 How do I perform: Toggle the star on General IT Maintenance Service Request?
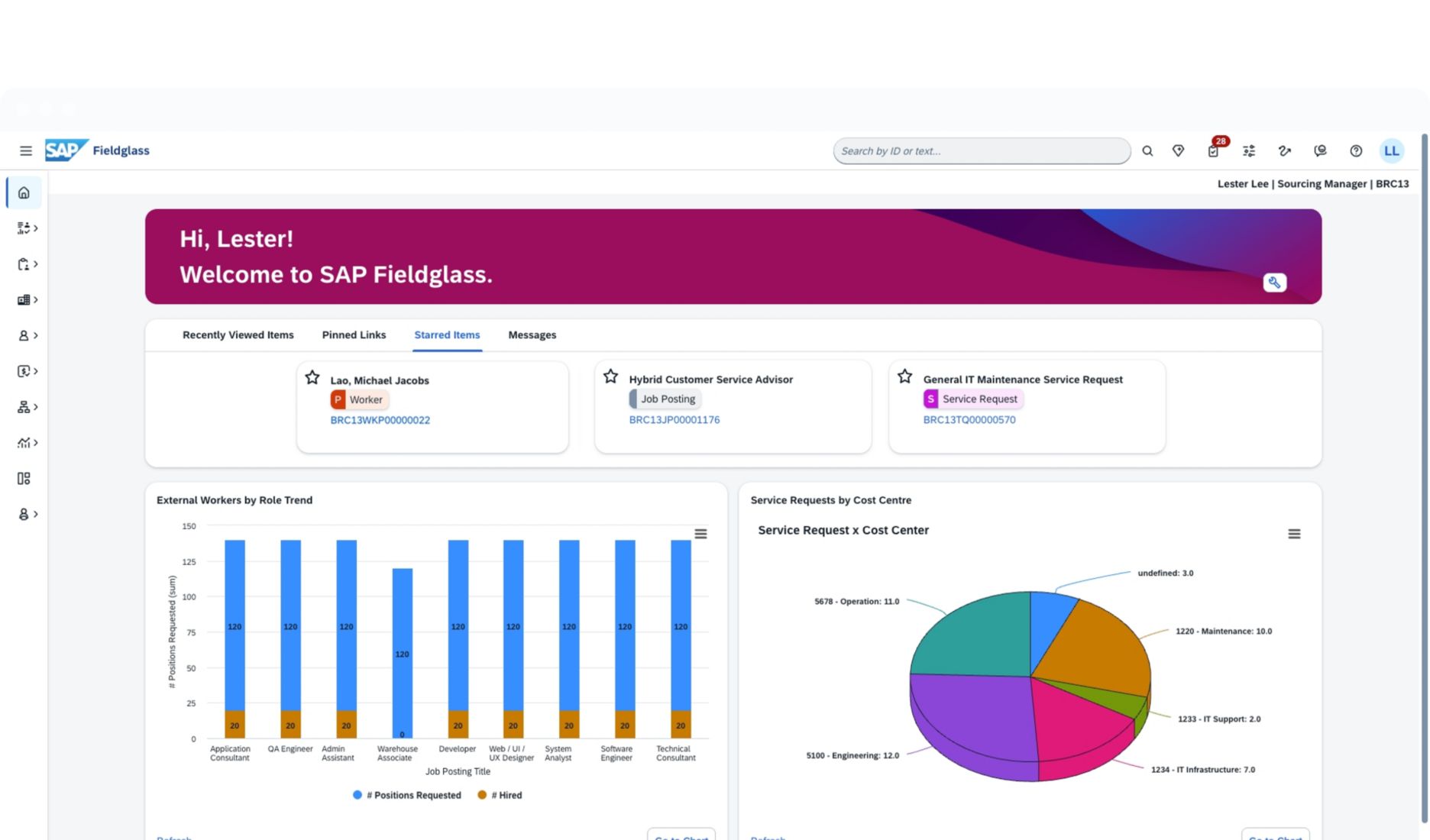point(905,376)
